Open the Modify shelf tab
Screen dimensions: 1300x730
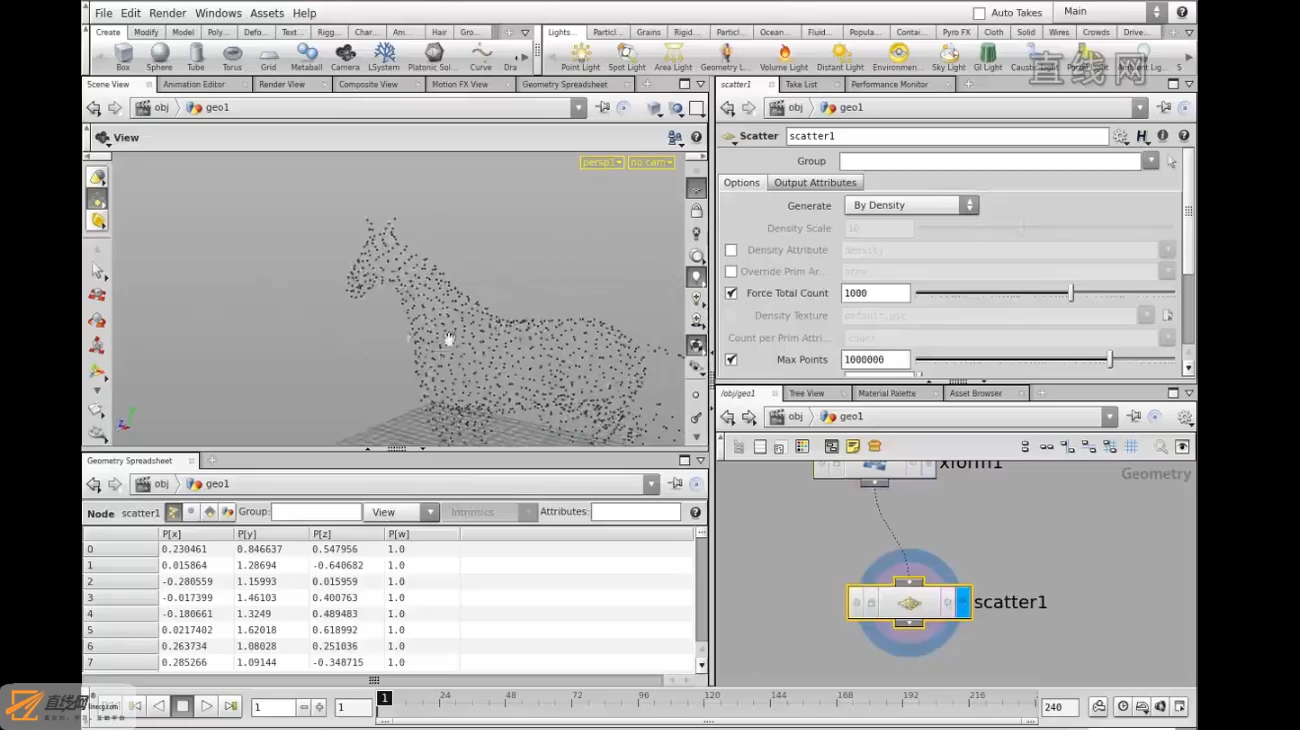pos(146,33)
